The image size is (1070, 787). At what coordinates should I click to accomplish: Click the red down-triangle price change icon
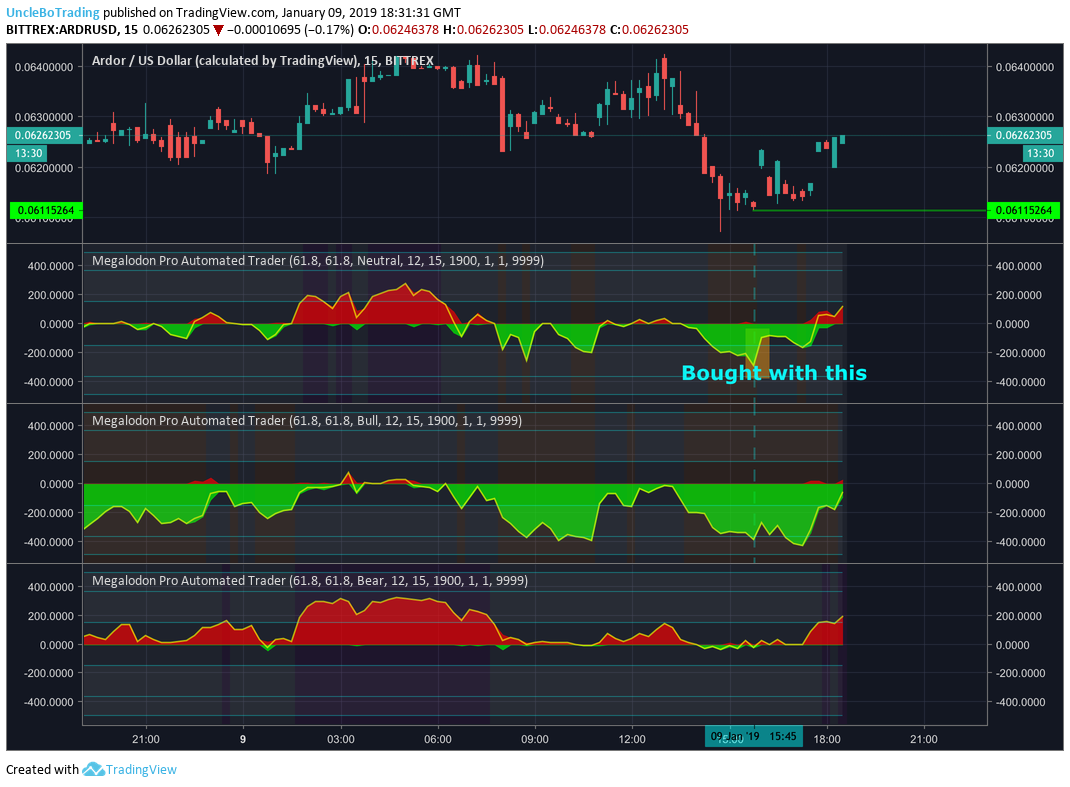[x=218, y=30]
